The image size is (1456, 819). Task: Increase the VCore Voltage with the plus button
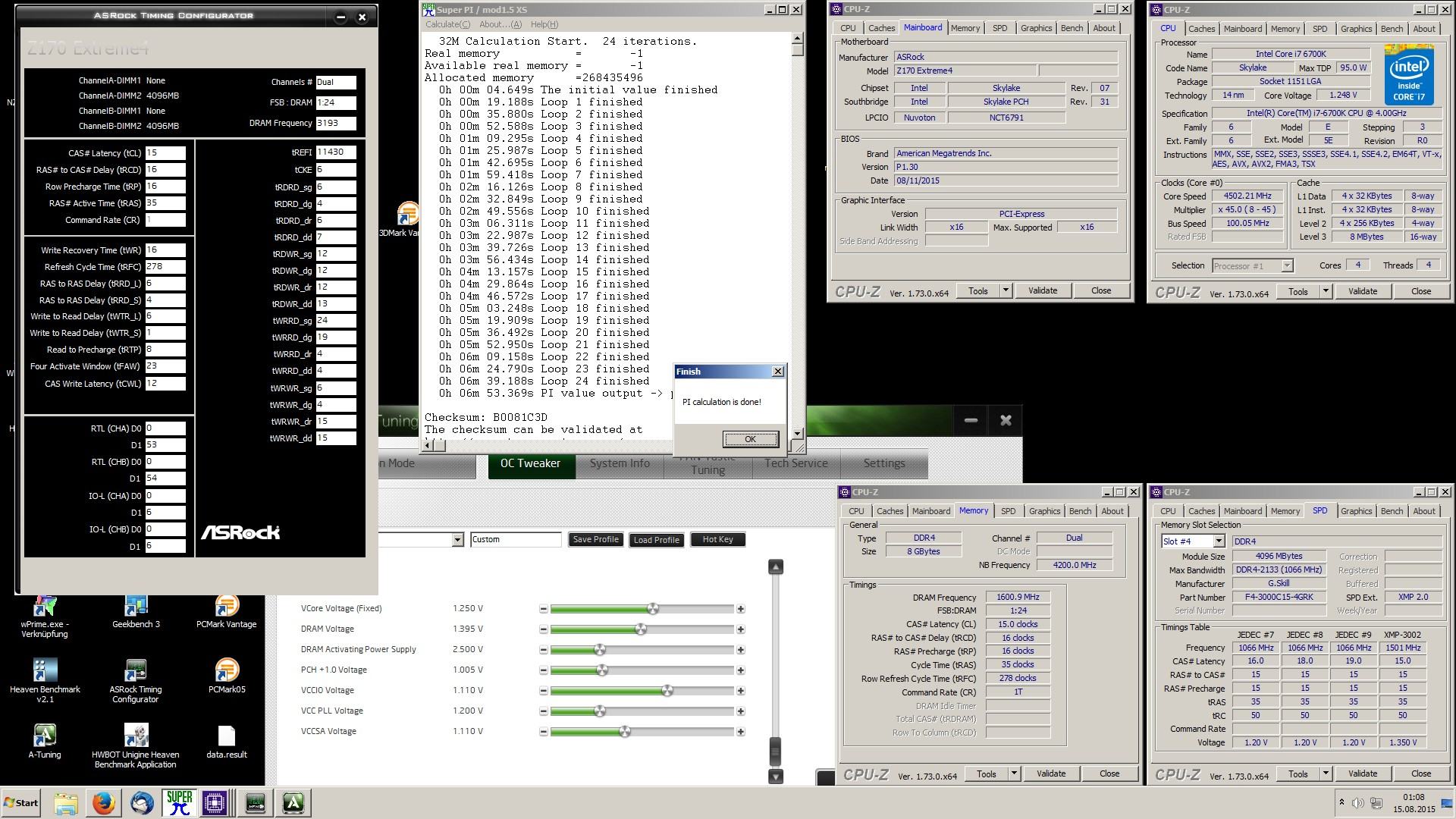pos(740,609)
